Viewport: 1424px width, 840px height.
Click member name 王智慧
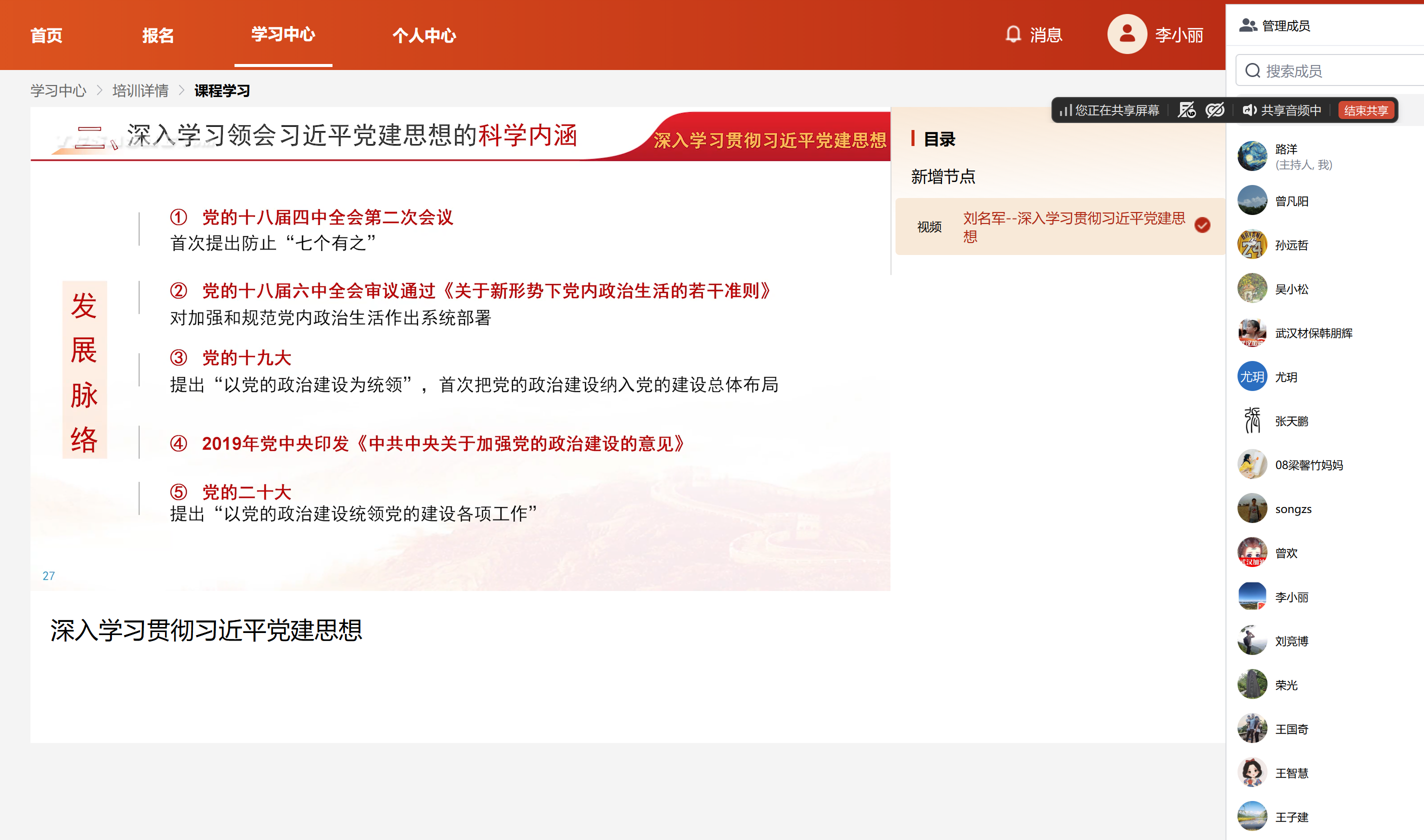[1291, 773]
